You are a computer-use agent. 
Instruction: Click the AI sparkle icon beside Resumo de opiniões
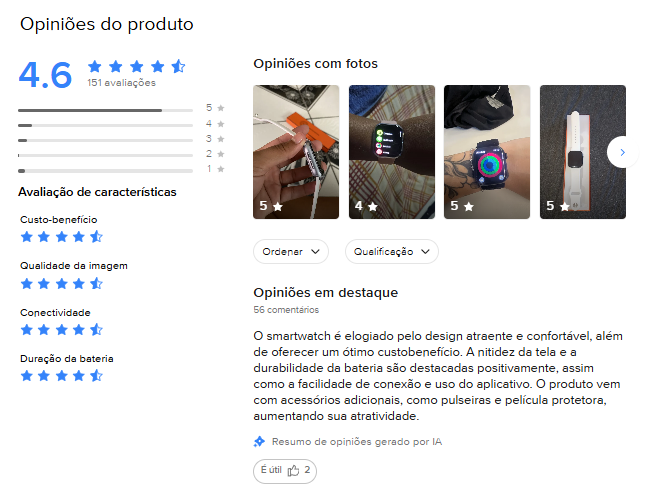(x=260, y=442)
